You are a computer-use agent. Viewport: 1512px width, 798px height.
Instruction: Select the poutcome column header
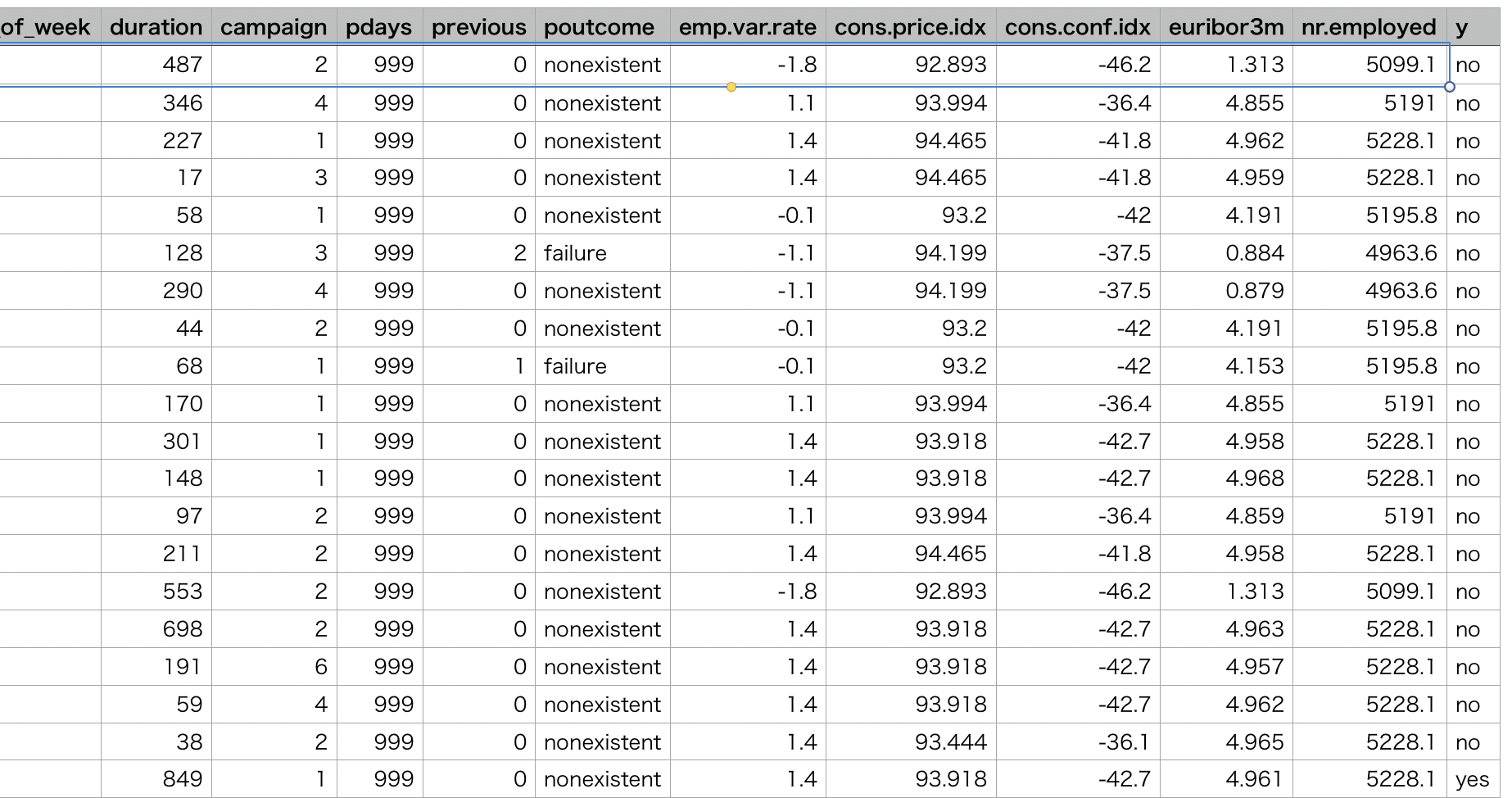602,27
